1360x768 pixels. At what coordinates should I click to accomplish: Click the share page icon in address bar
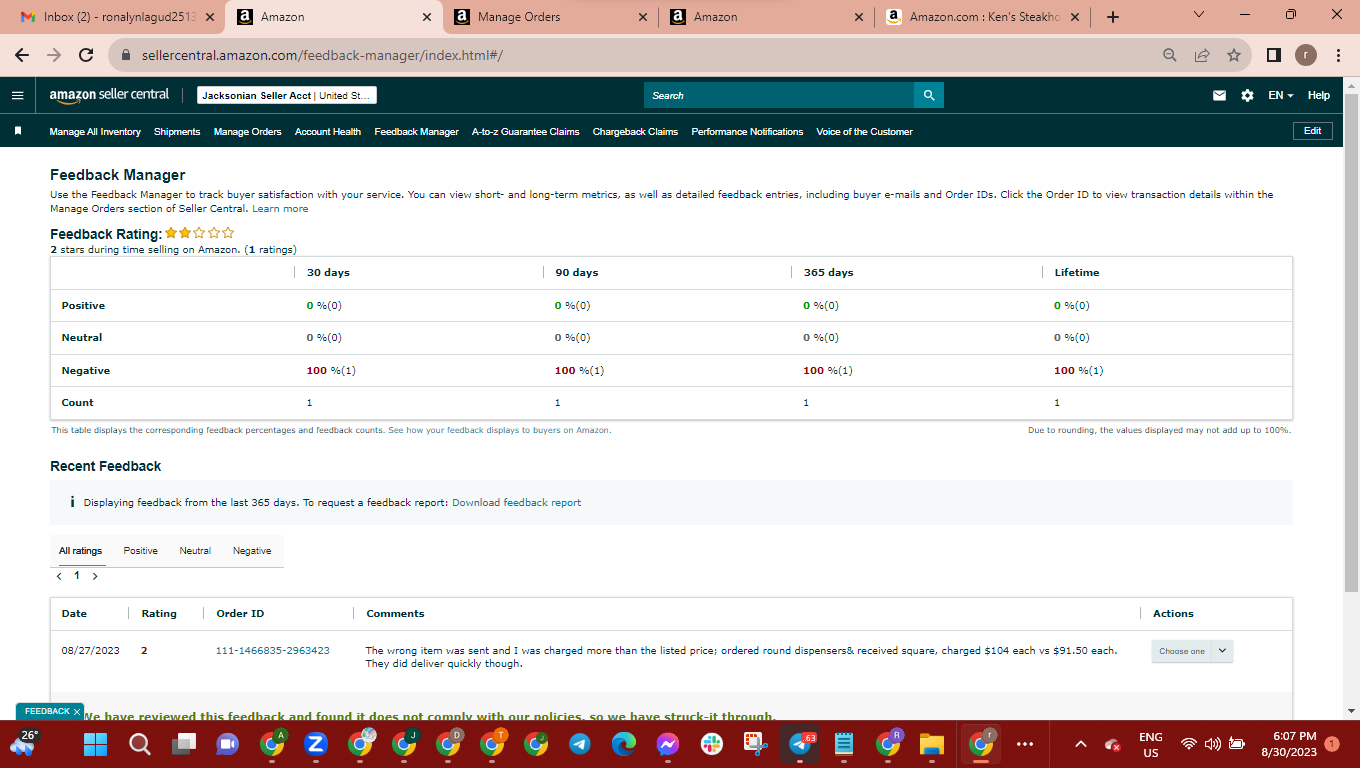point(1202,55)
